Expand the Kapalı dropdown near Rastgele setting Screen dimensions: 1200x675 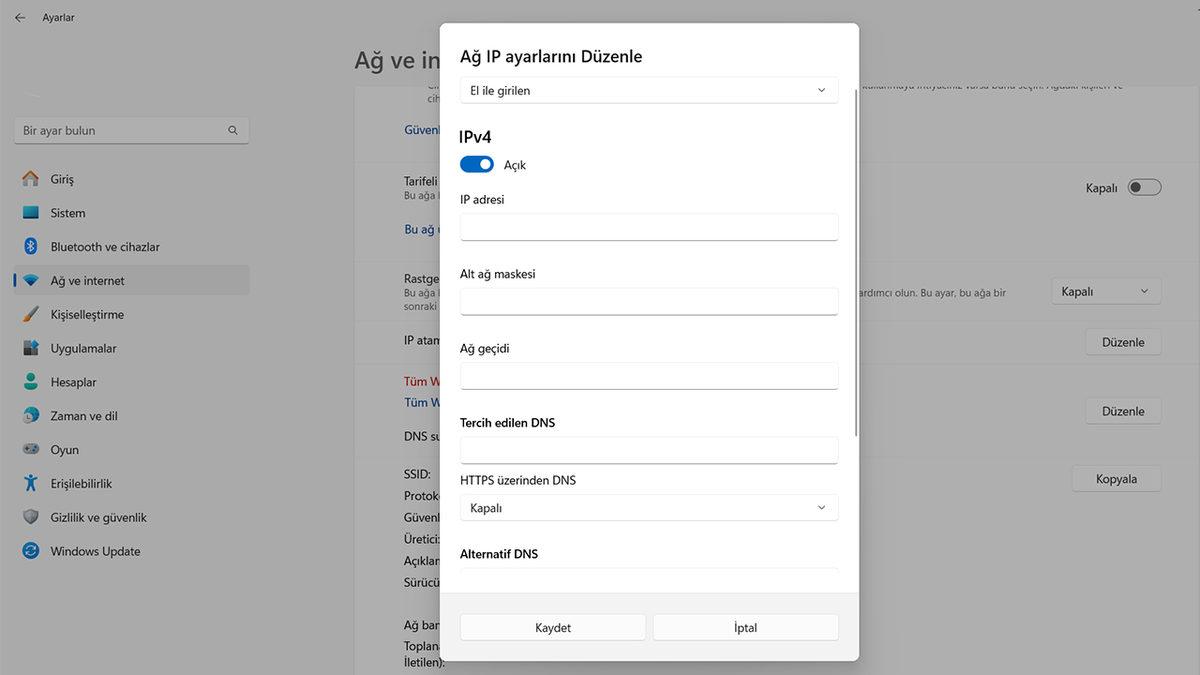pos(1105,290)
